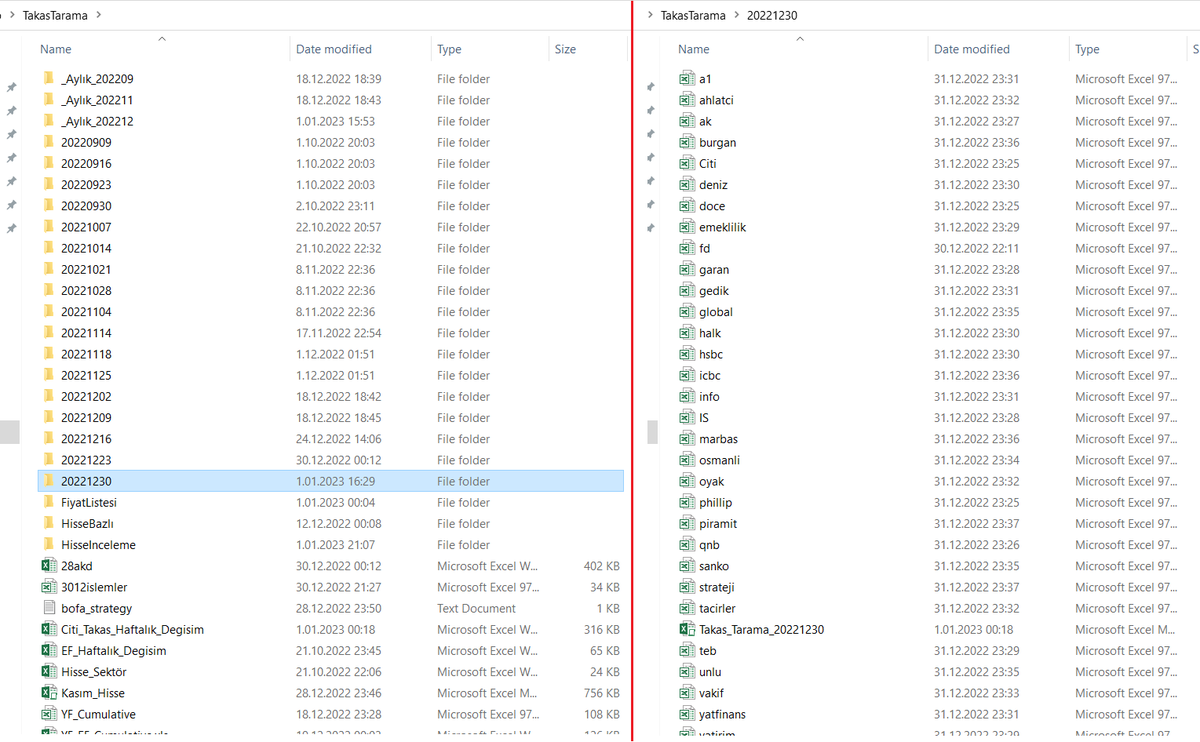
Task: Click the Excel icon of Hisse_Sektör
Action: coord(48,672)
